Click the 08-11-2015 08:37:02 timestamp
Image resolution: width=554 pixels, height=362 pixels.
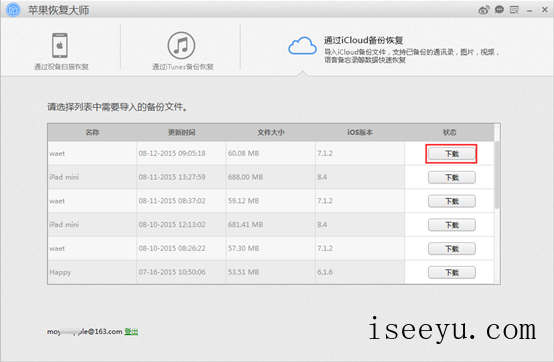(172, 201)
